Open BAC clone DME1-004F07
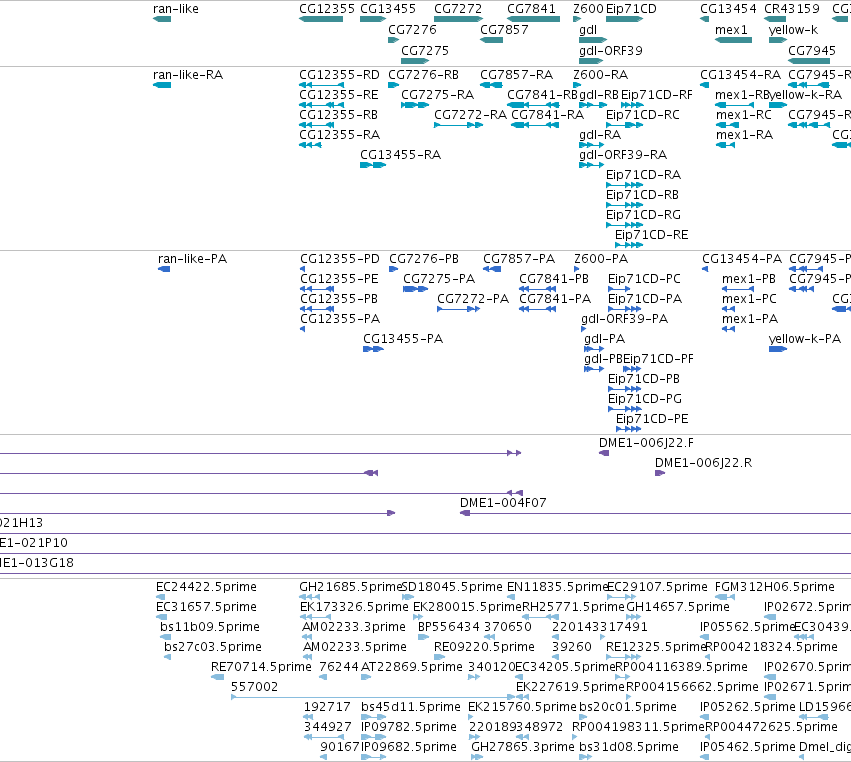Image resolution: width=851 pixels, height=762 pixels. pos(503,503)
